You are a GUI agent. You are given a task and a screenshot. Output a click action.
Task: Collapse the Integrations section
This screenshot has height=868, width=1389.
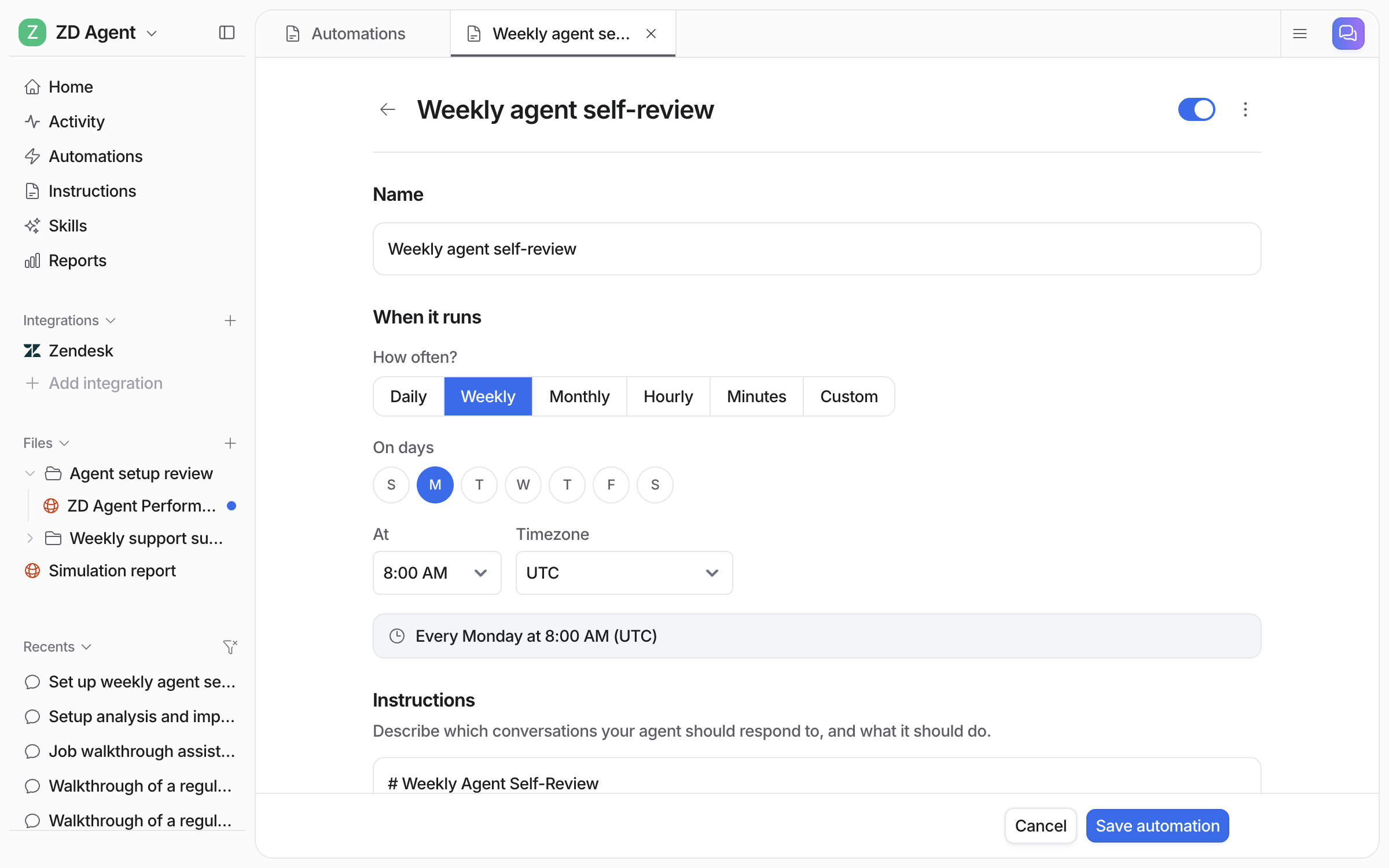[69, 321]
